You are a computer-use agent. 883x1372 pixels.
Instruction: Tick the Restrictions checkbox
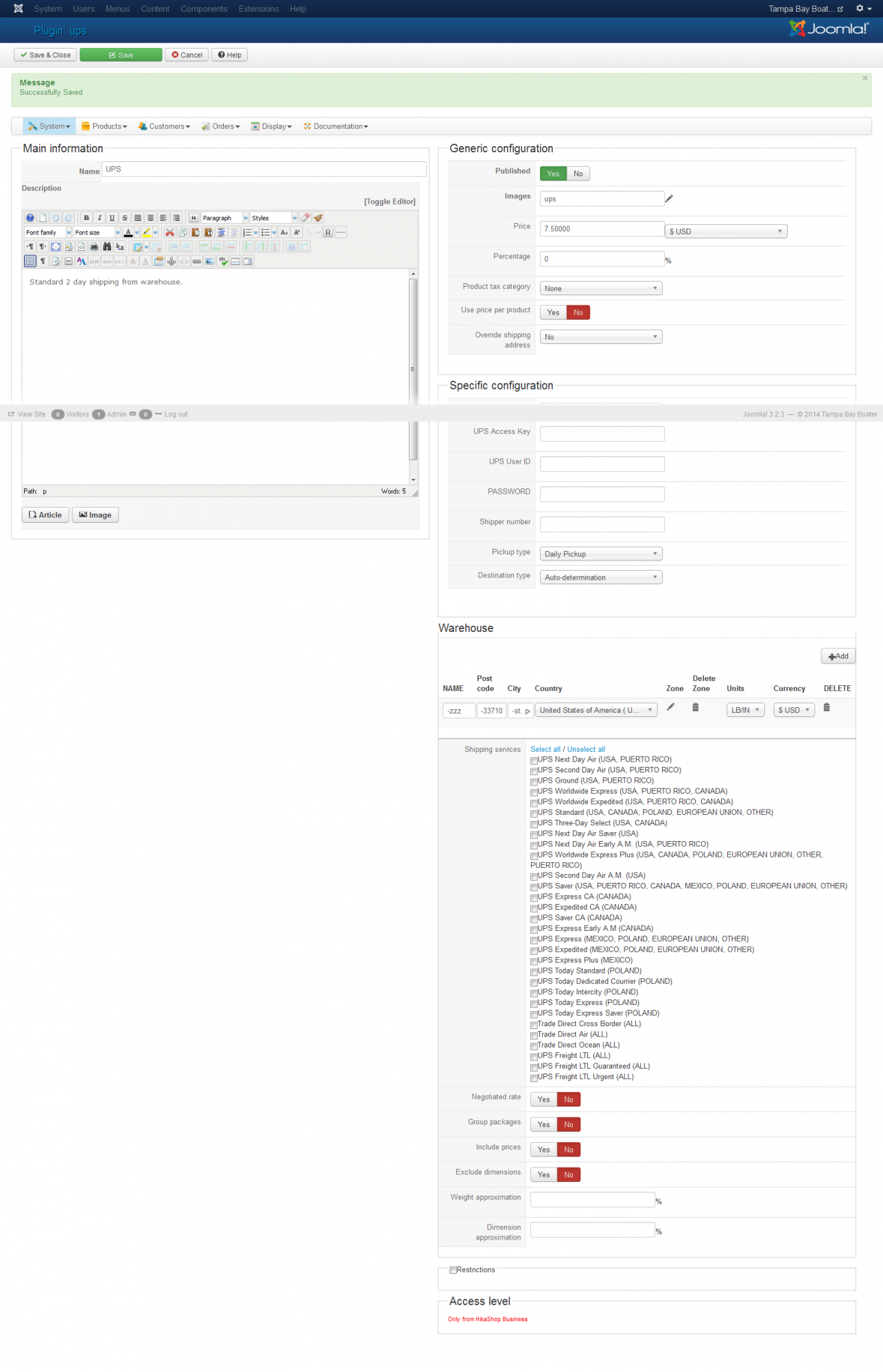(x=454, y=1270)
